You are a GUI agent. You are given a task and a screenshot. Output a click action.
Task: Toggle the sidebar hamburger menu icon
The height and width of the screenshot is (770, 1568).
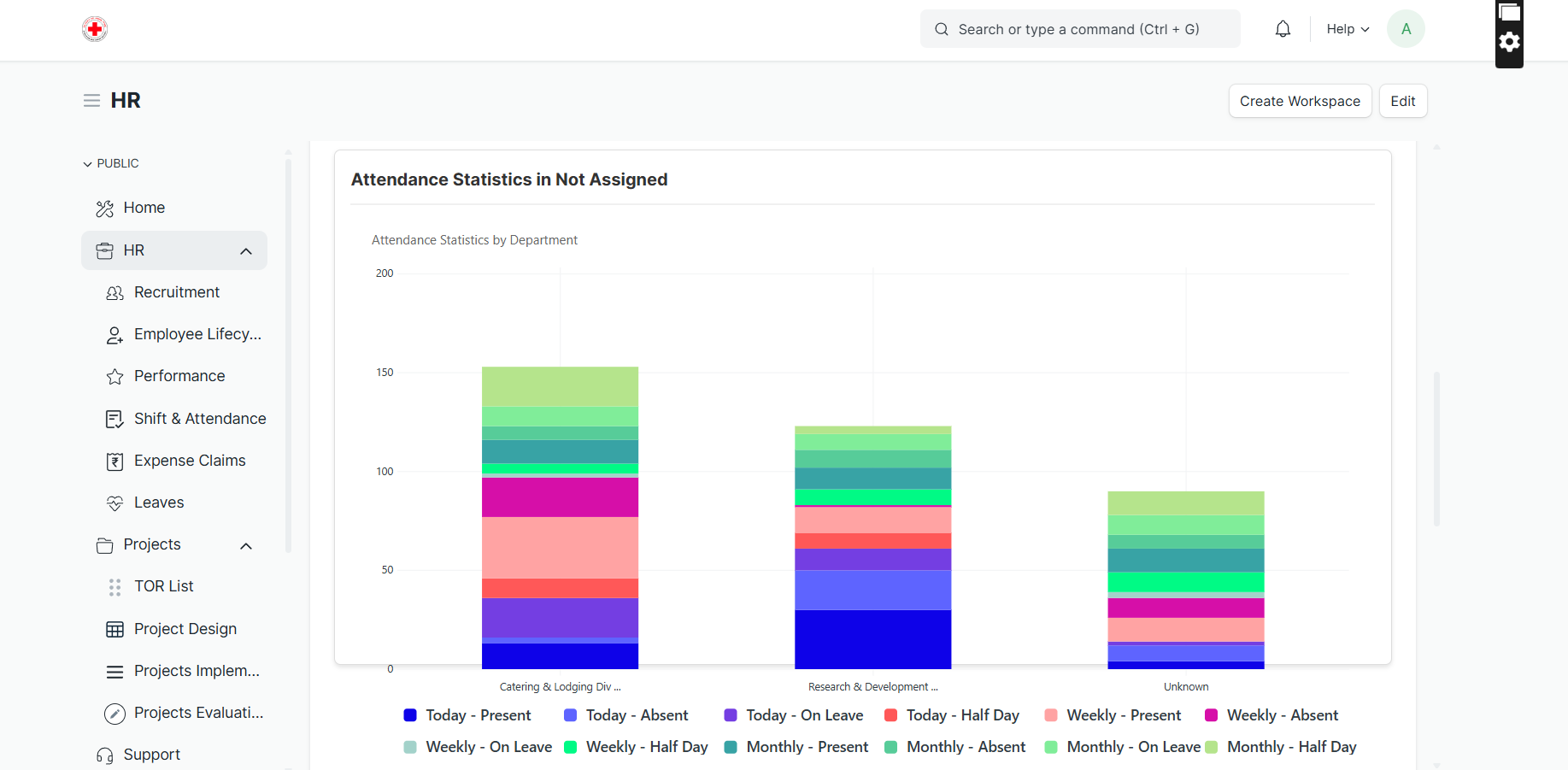91,101
